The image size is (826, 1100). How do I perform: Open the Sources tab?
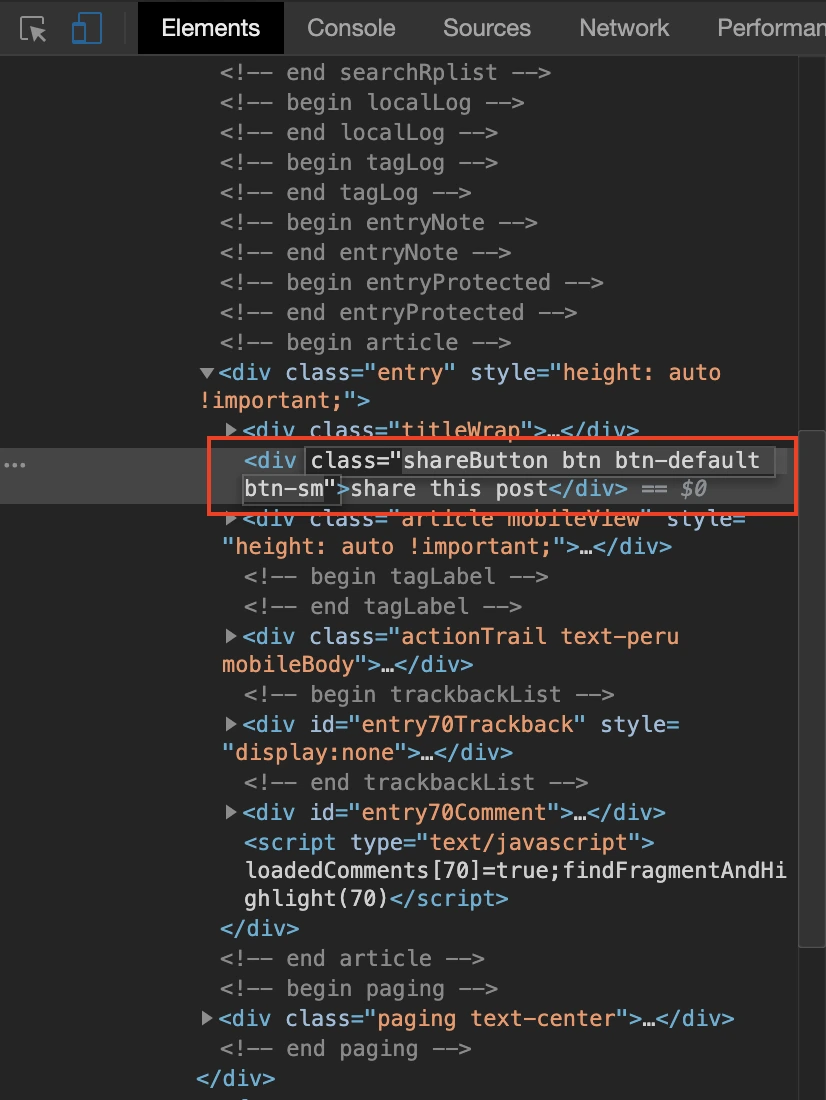(486, 28)
